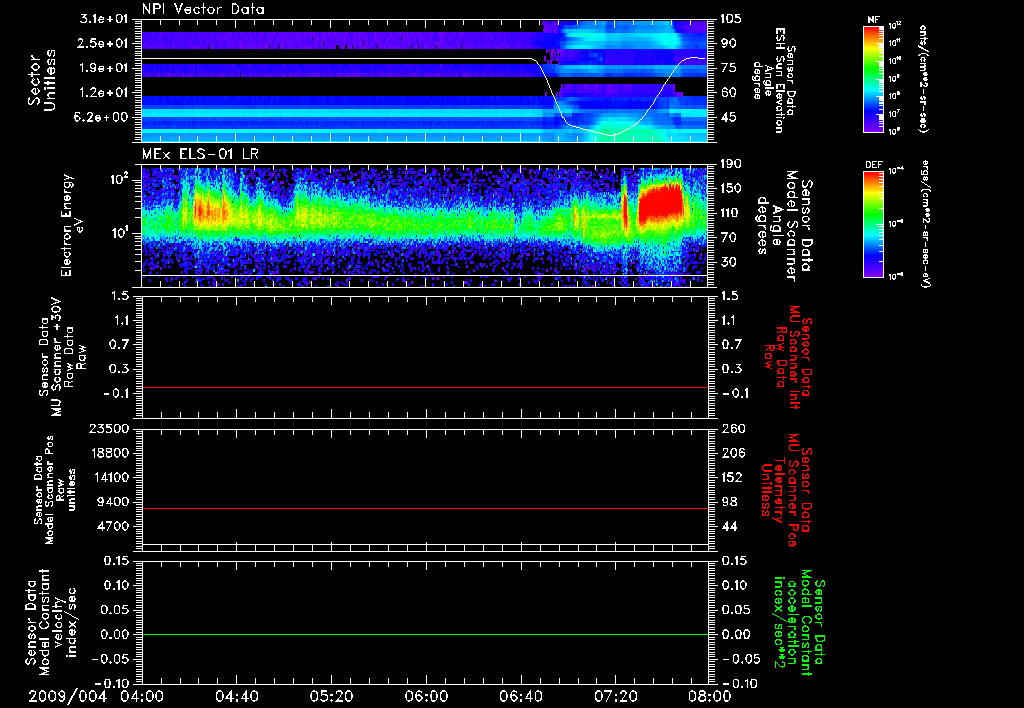The width and height of the screenshot is (1024, 708).
Task: Select the 04:00 time axis label
Action: 142,695
